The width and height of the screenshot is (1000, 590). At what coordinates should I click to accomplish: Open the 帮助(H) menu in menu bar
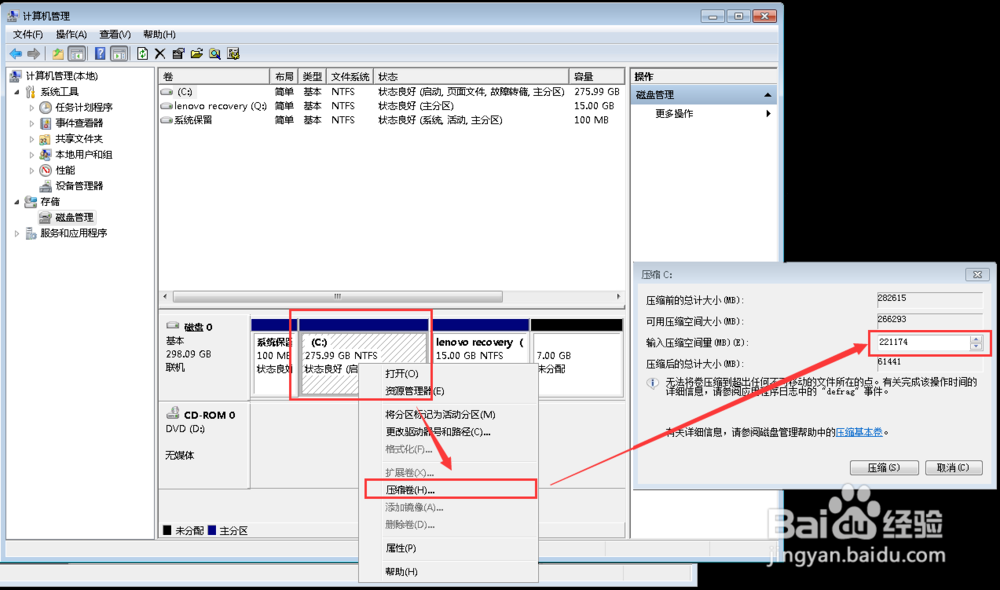coord(159,34)
